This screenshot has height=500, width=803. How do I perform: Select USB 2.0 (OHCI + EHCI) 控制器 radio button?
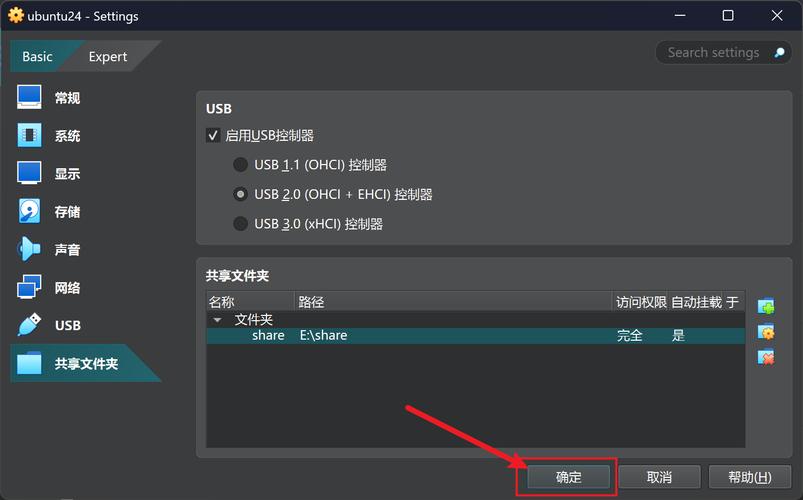click(x=240, y=194)
